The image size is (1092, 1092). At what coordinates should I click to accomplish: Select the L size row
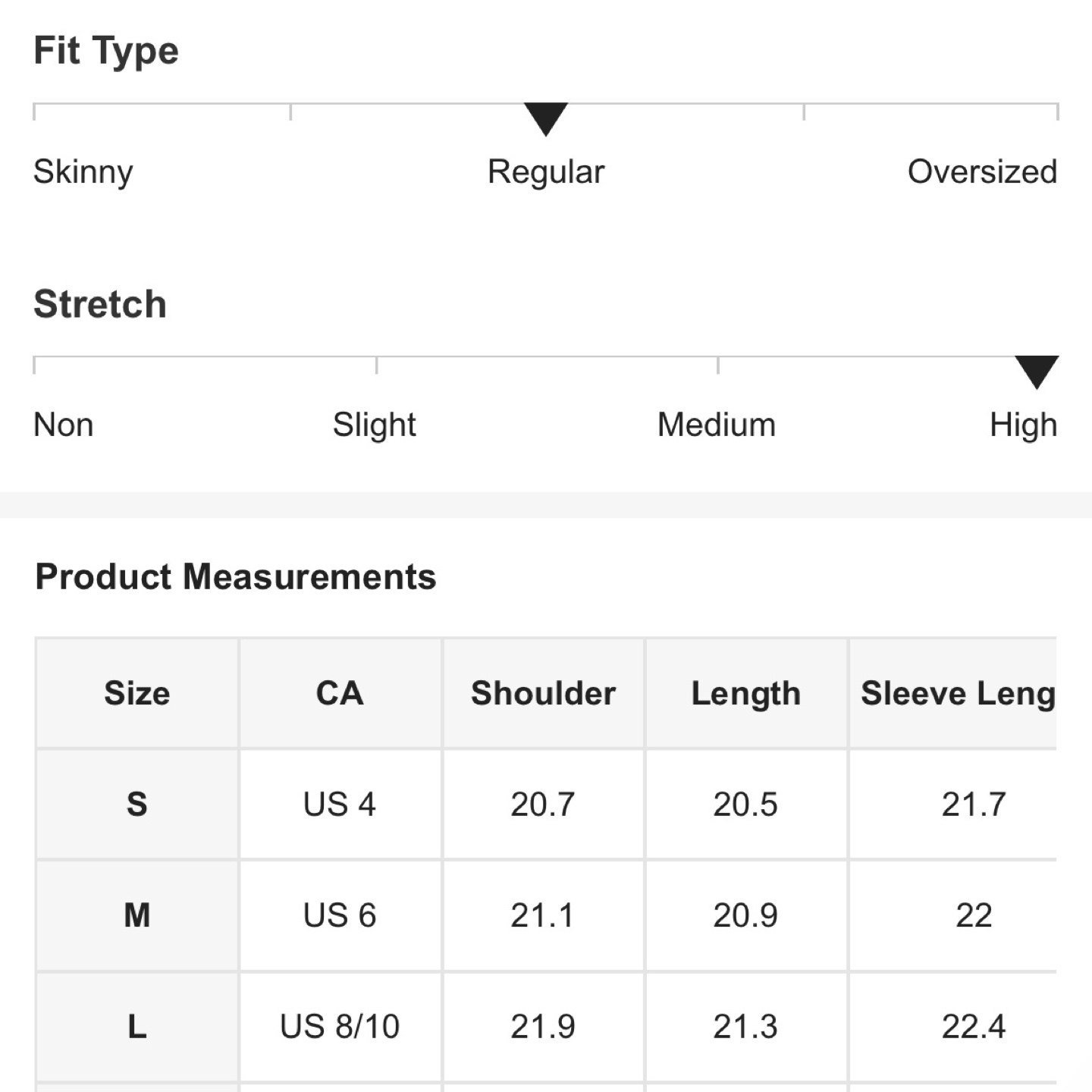[546, 1027]
